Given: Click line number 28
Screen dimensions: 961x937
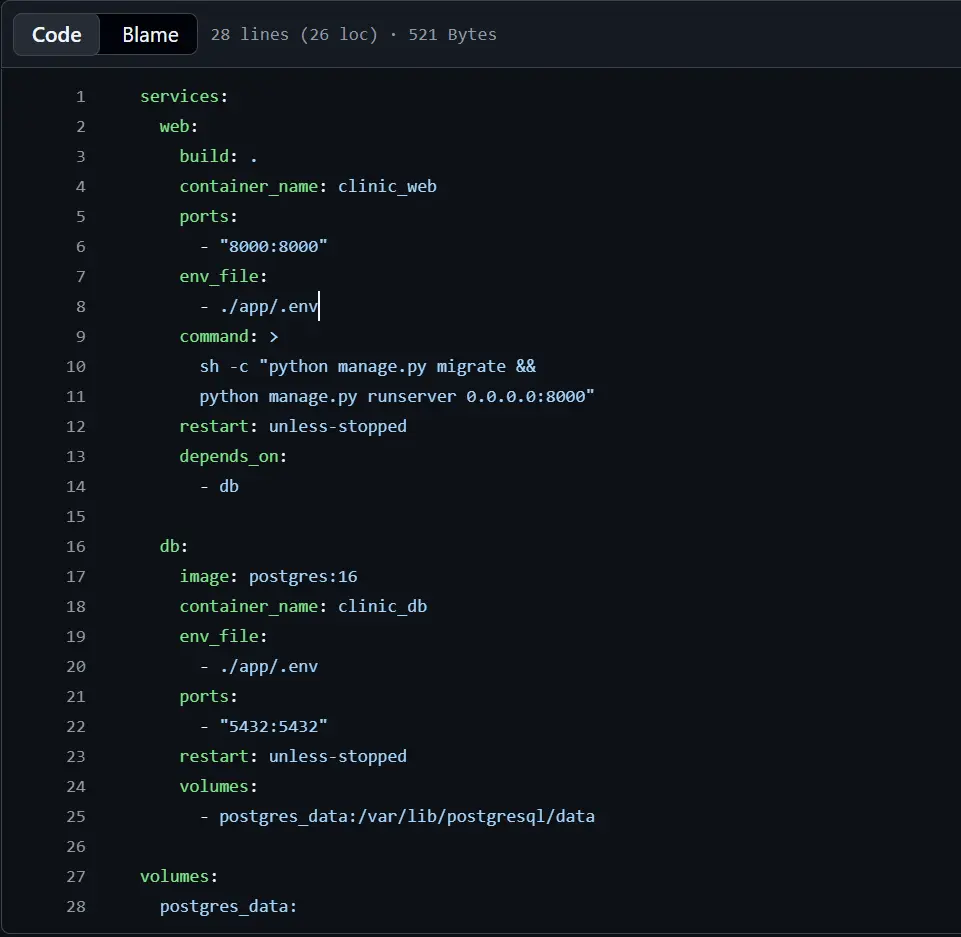Looking at the screenshot, I should coord(75,906).
